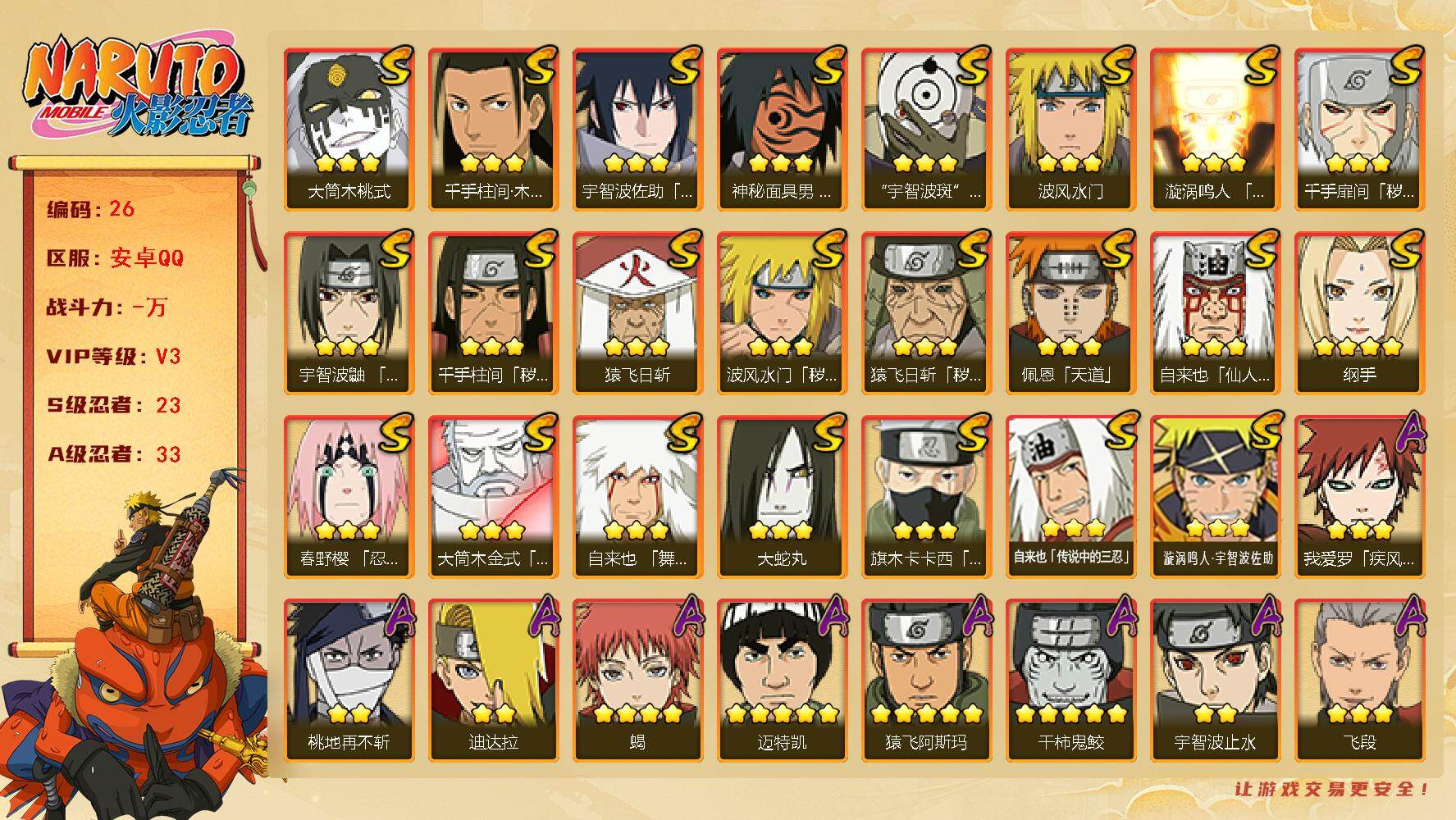Select the 大筒木桃式 ninja card
Viewport: 1456px width, 820px height.
coord(349,130)
